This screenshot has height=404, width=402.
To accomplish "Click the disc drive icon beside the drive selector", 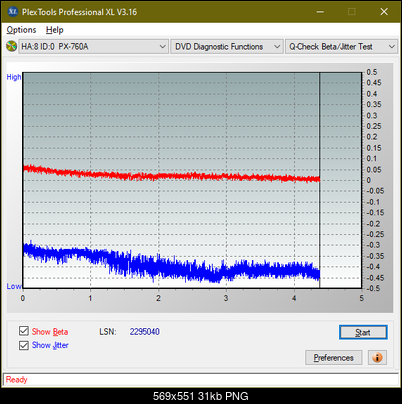I will click(11, 46).
